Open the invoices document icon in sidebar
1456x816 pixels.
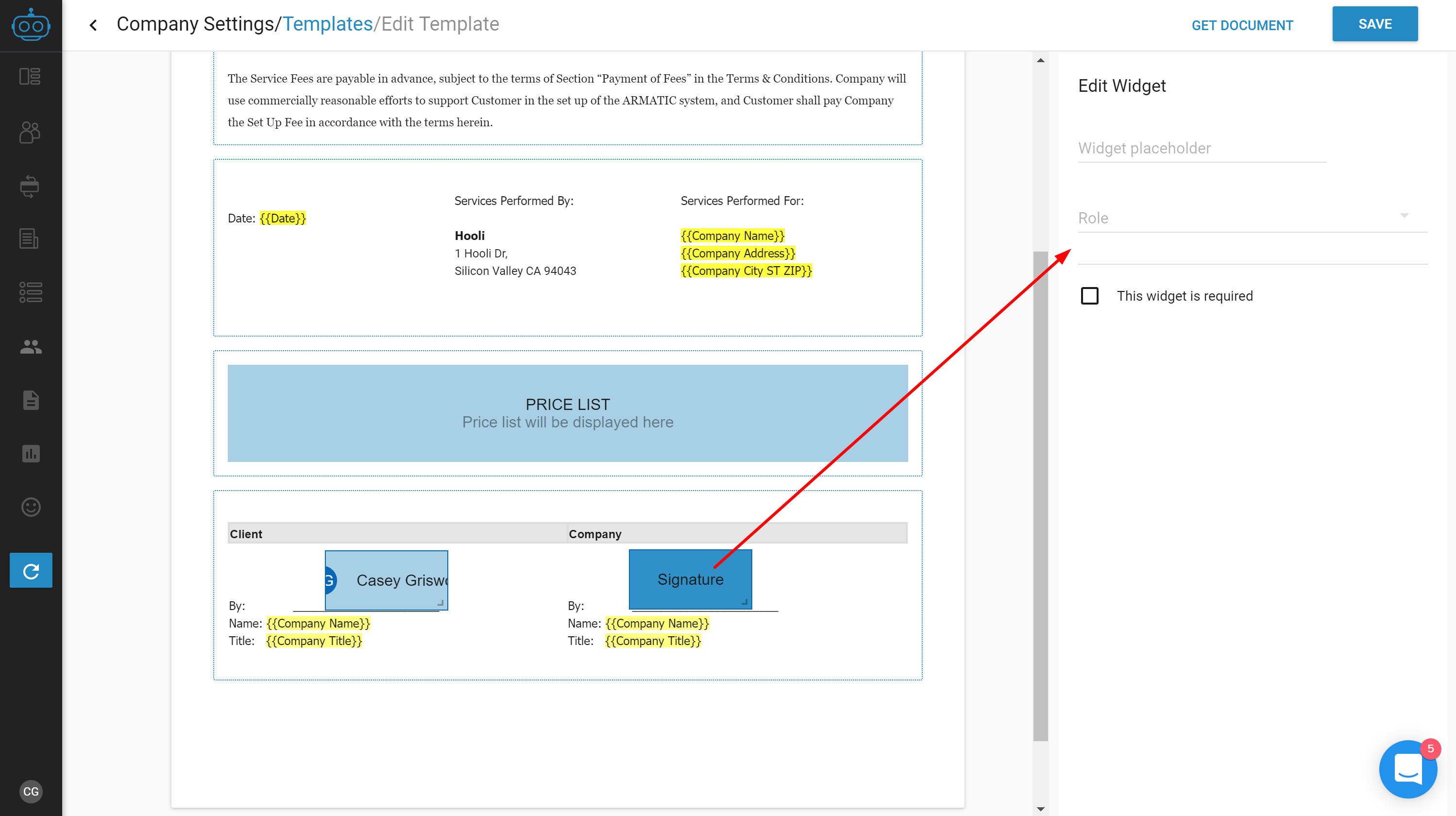pos(29,238)
